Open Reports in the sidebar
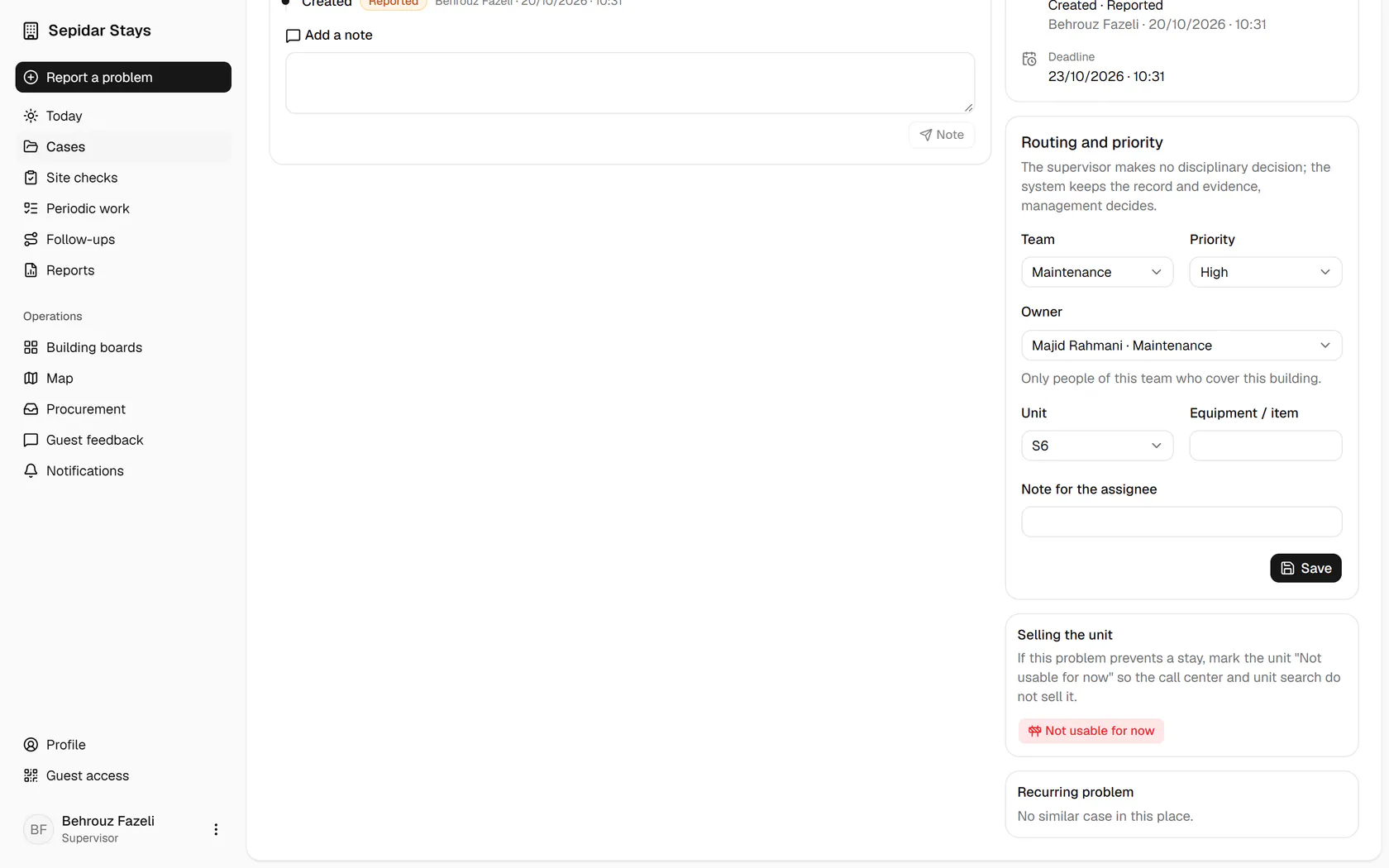 point(123,270)
